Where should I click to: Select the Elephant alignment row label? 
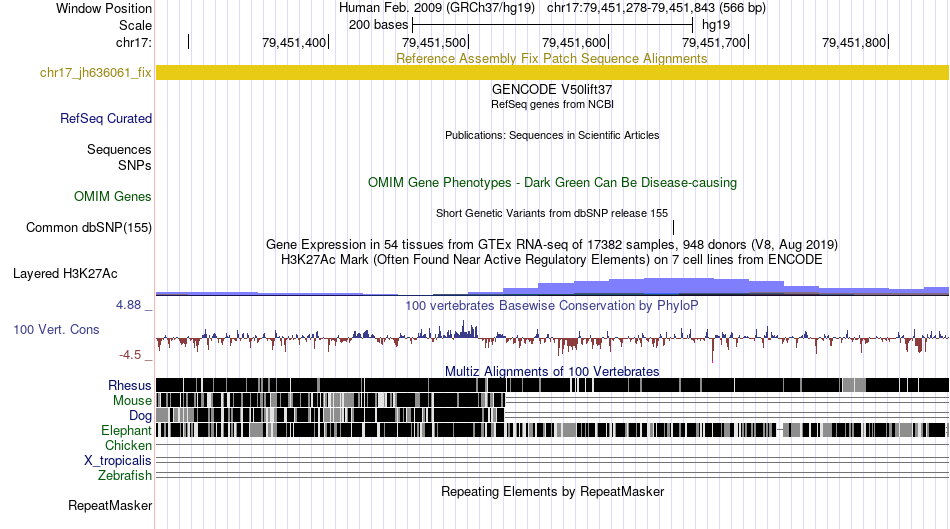click(x=126, y=430)
